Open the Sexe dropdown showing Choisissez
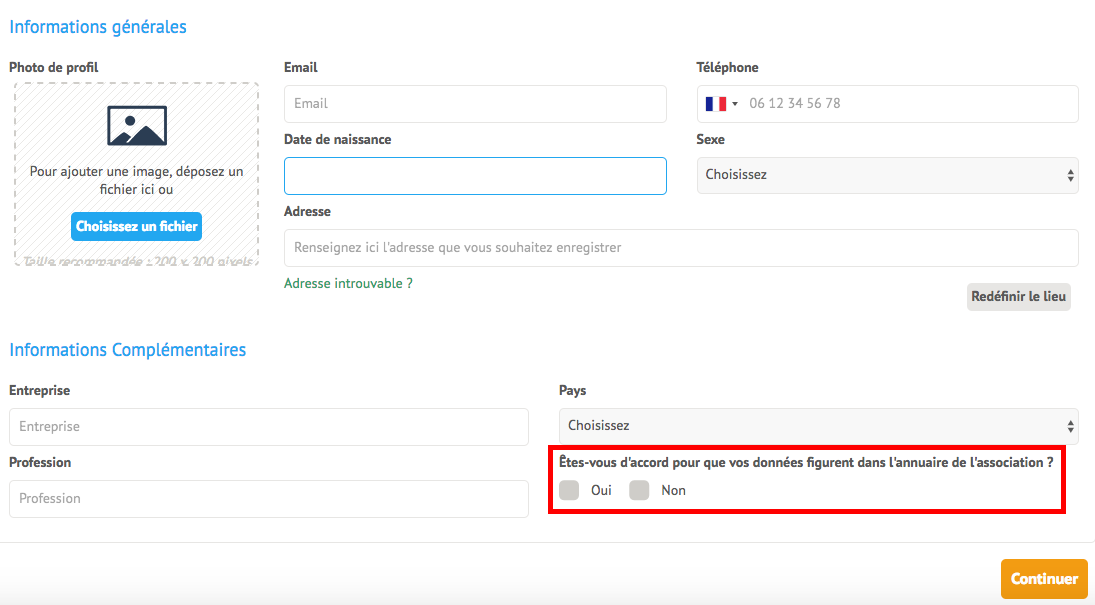Screen dimensions: 1095x605 [887, 175]
